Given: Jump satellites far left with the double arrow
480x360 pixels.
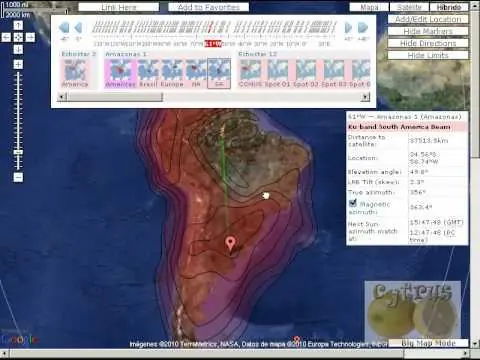Looking at the screenshot, I should pyautogui.click(x=64, y=28).
